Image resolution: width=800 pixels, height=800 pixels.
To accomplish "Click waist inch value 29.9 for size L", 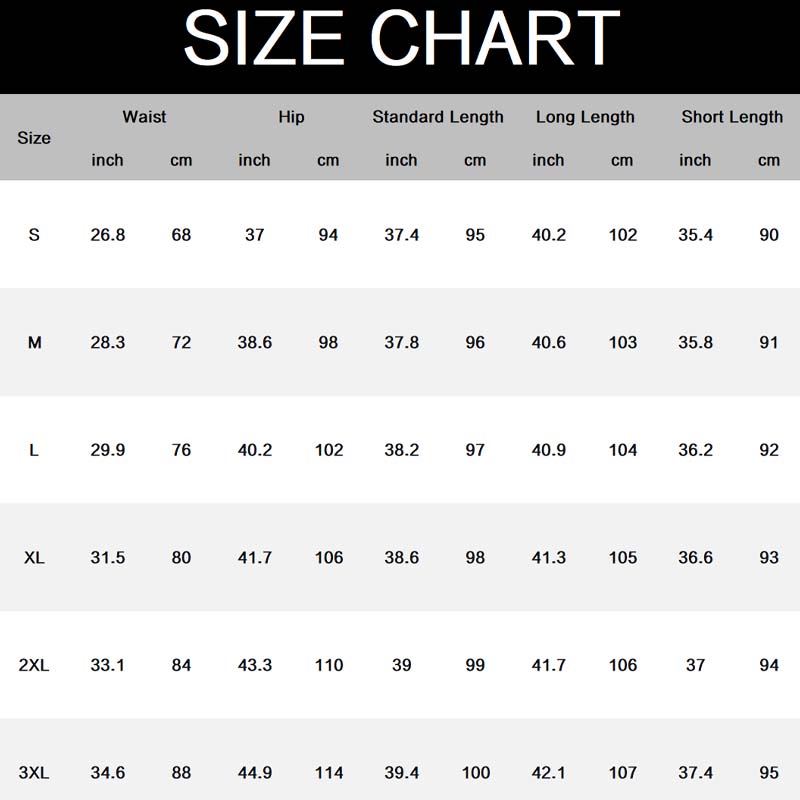I will tap(108, 450).
